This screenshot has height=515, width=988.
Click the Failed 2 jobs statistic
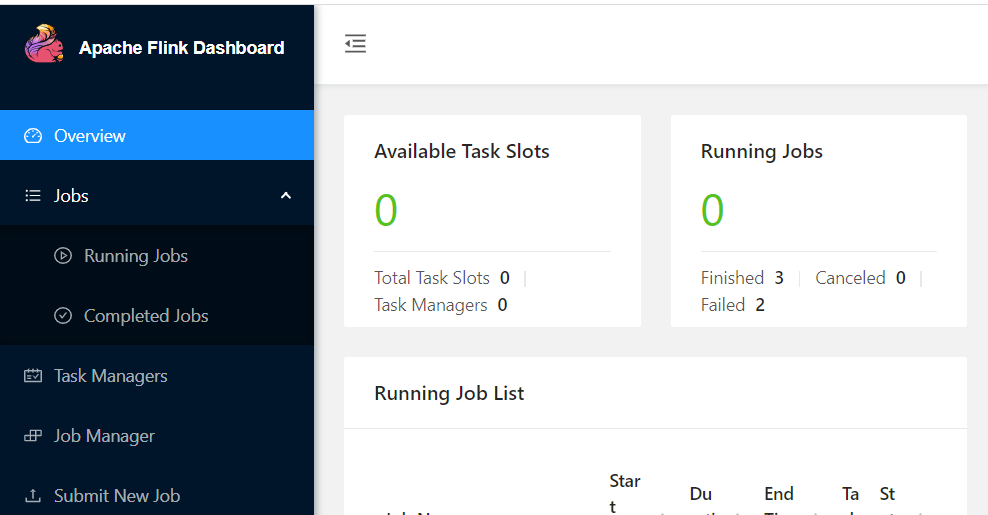pyautogui.click(x=732, y=304)
